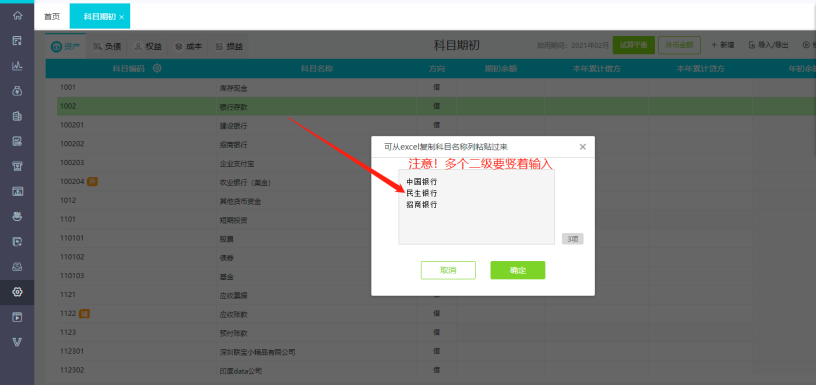Select the 1001 库存现金 row
The height and width of the screenshot is (385, 816).
437,87
